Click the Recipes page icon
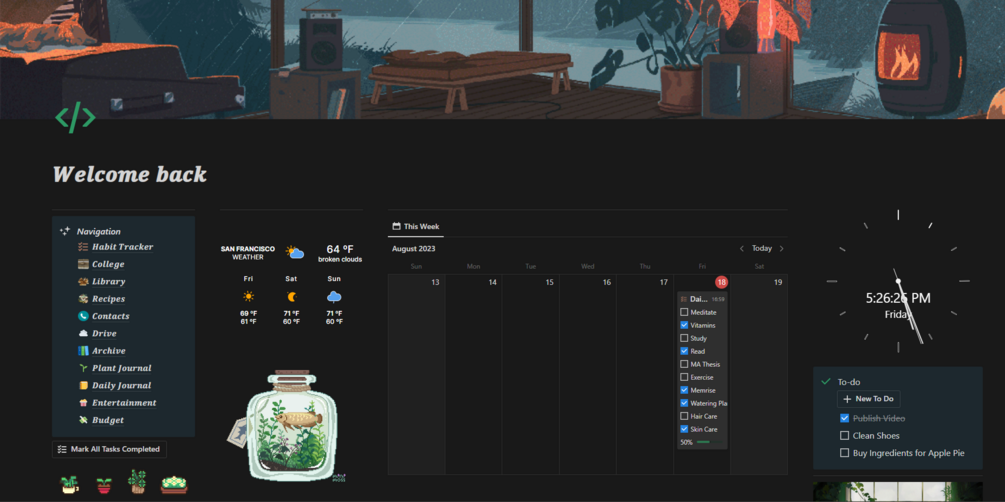The height and width of the screenshot is (502, 1005). tap(83, 299)
